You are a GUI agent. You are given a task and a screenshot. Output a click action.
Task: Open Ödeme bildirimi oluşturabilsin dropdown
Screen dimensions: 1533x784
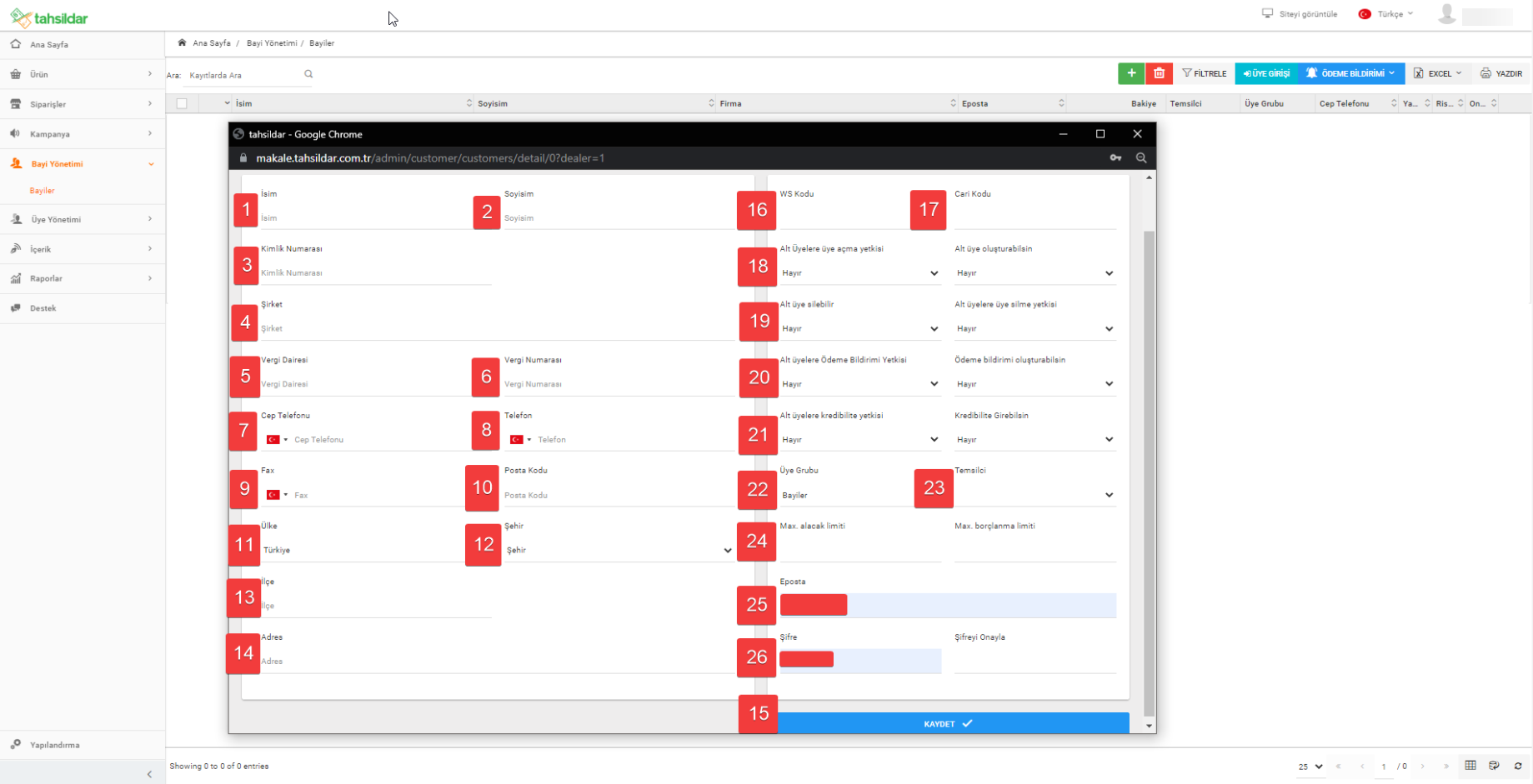pos(1035,384)
